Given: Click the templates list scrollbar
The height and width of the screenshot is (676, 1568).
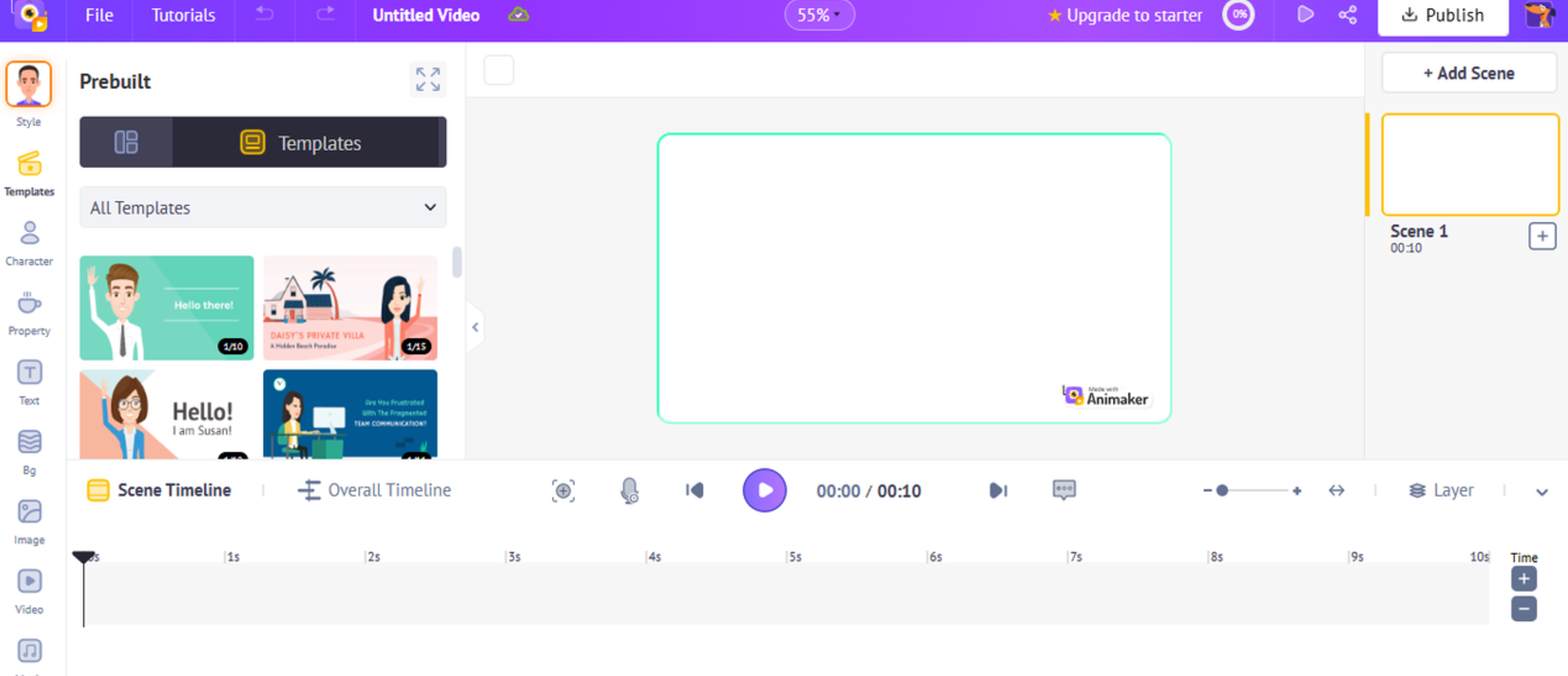Looking at the screenshot, I should point(457,262).
